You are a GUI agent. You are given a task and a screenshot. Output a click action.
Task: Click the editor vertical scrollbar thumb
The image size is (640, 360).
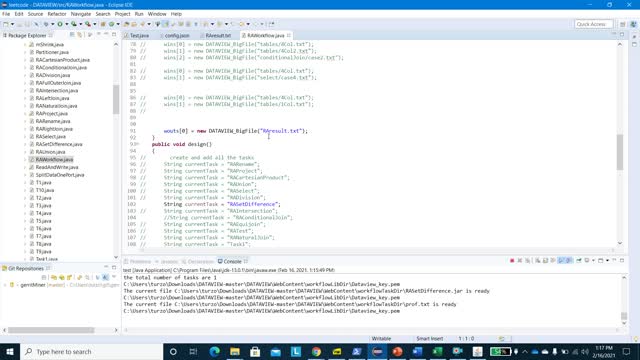(620, 152)
